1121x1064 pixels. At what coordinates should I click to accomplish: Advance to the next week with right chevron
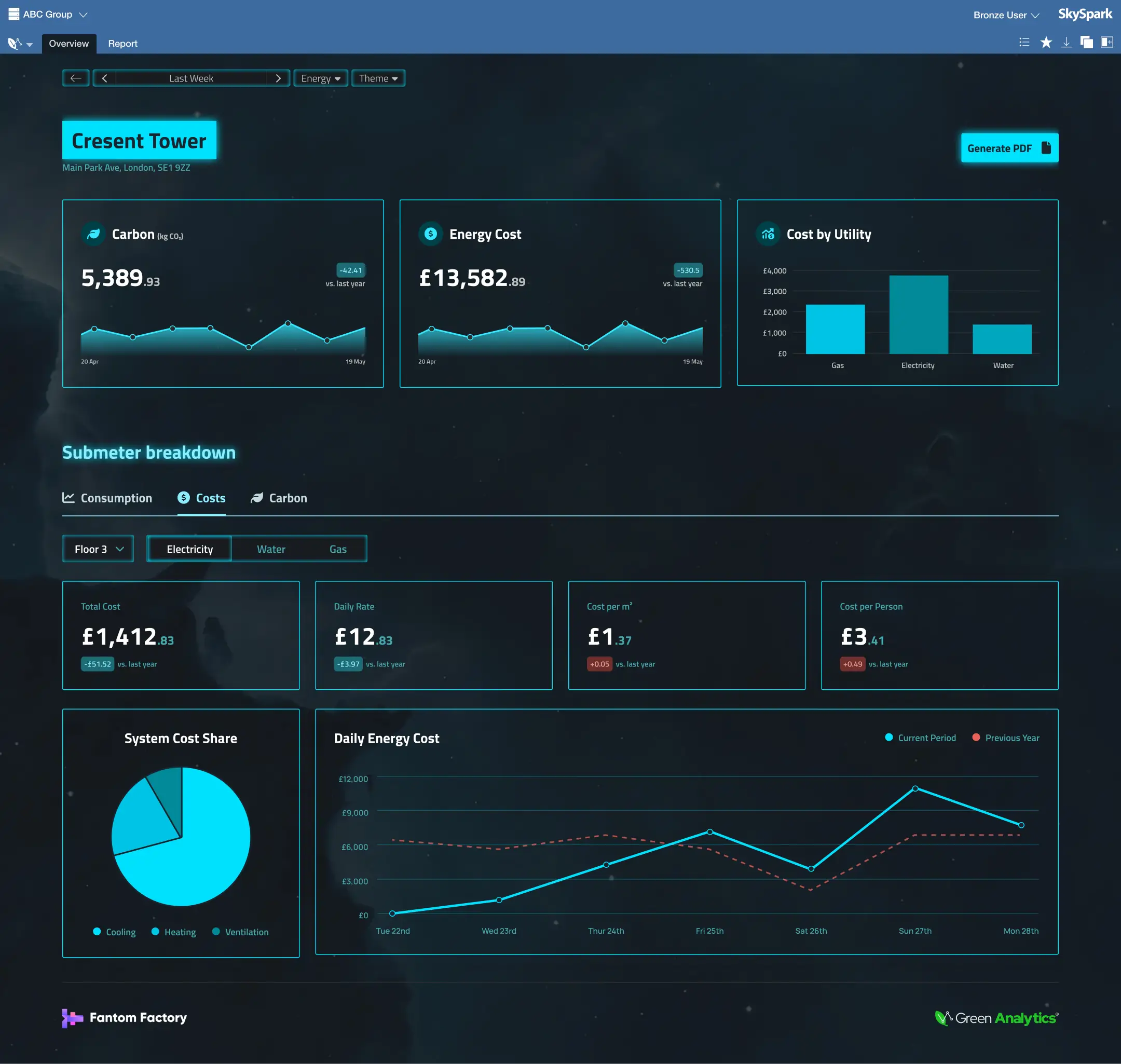[278, 78]
